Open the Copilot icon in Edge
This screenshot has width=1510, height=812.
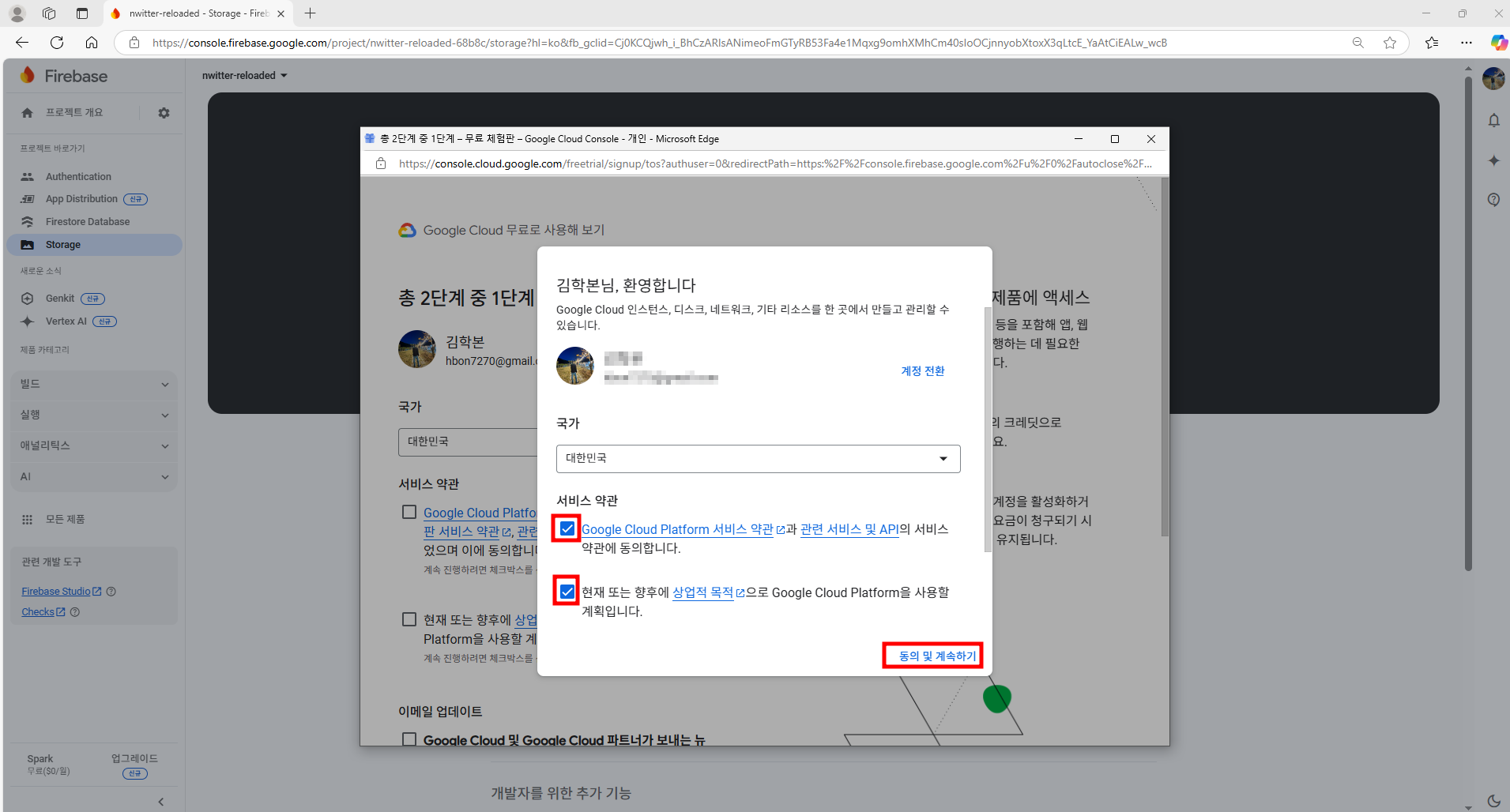(1498, 43)
